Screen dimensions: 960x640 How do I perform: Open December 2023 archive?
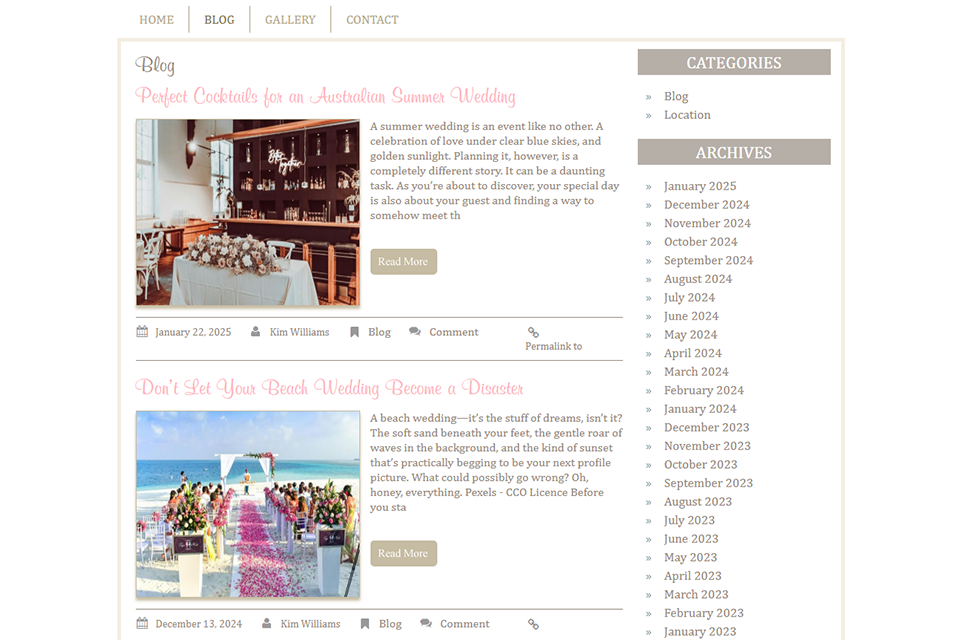point(707,427)
